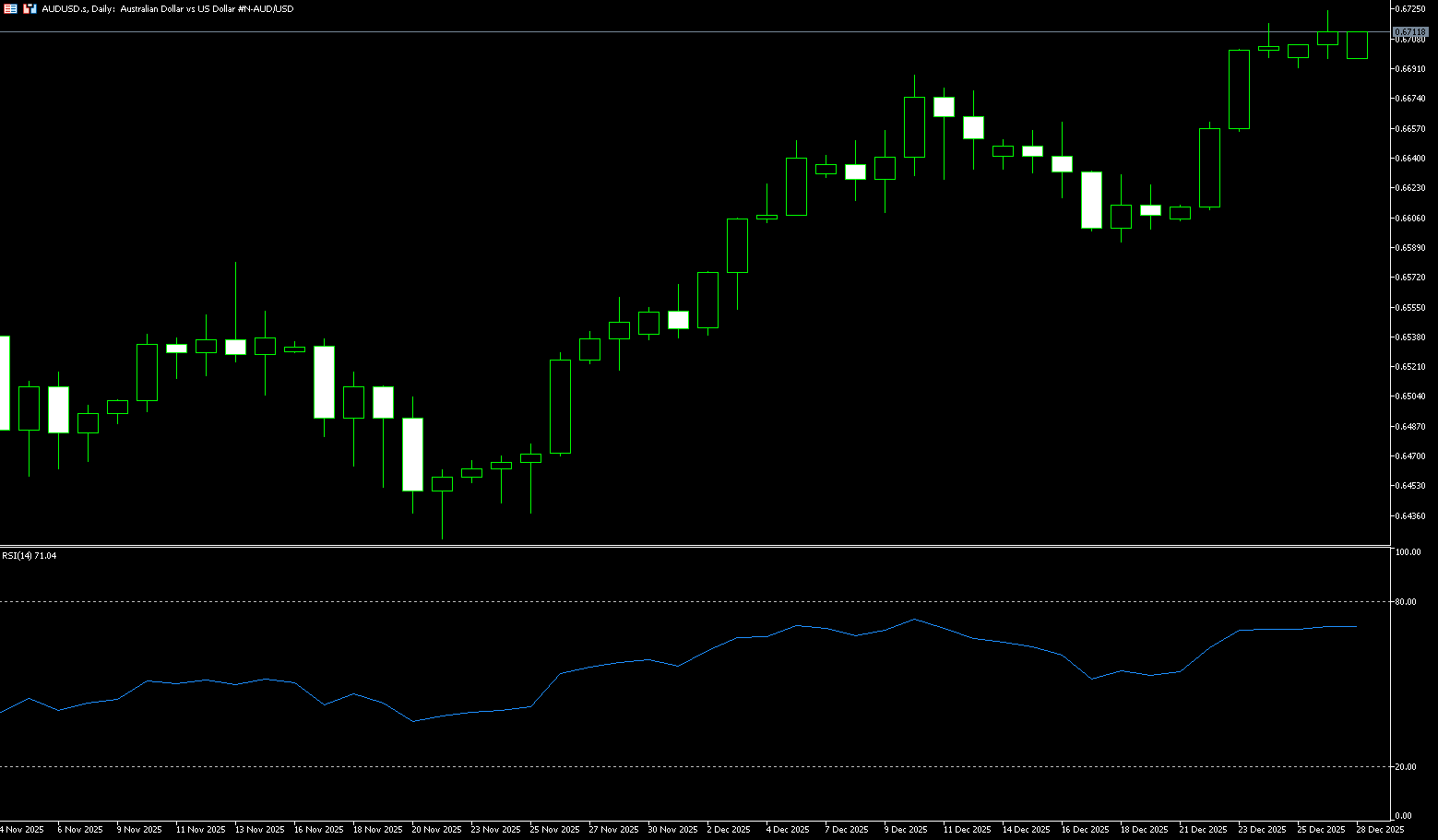Click the divider between the price chart and RSI window

[x=692, y=547]
